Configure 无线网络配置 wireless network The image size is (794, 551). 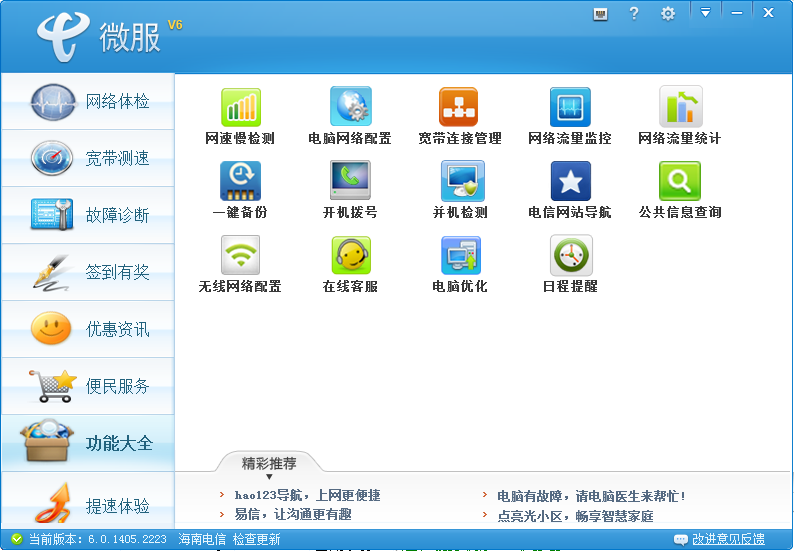(240, 264)
